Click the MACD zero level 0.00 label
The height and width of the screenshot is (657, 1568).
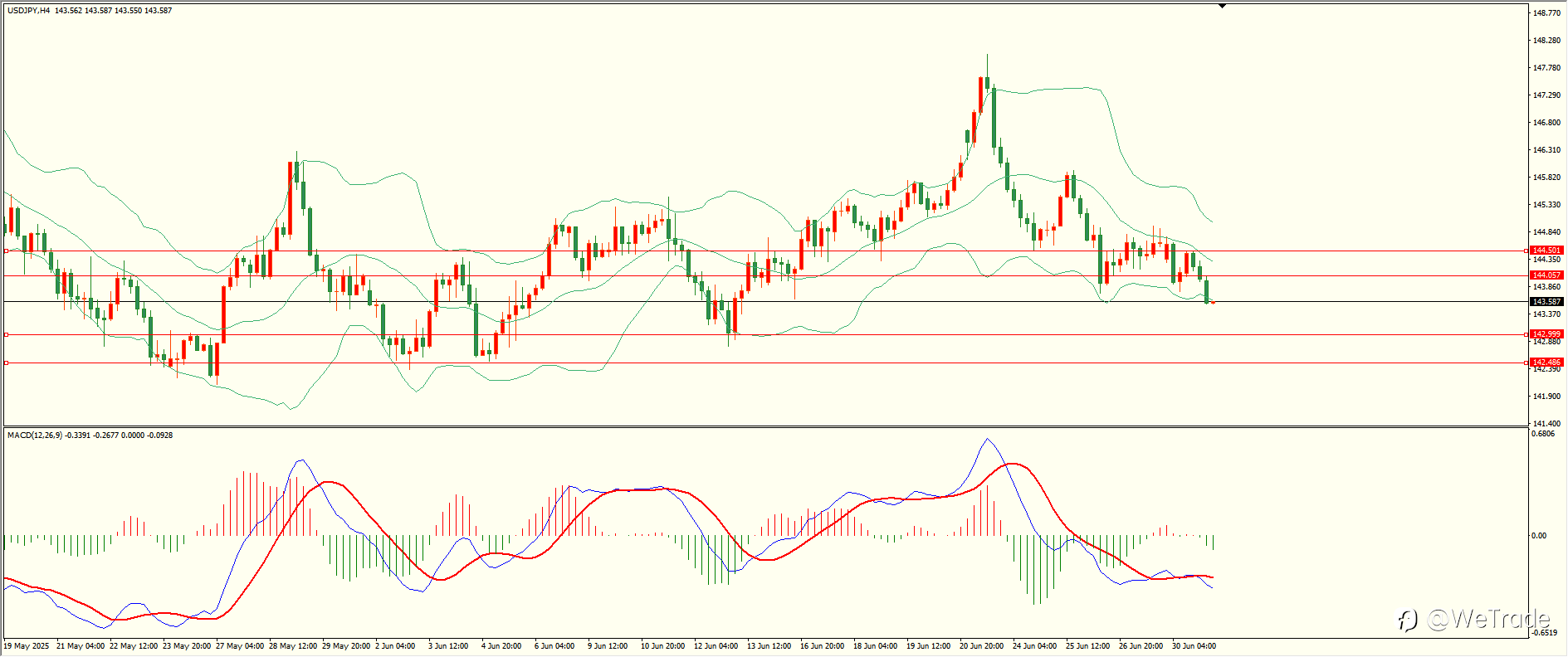coord(1539,536)
